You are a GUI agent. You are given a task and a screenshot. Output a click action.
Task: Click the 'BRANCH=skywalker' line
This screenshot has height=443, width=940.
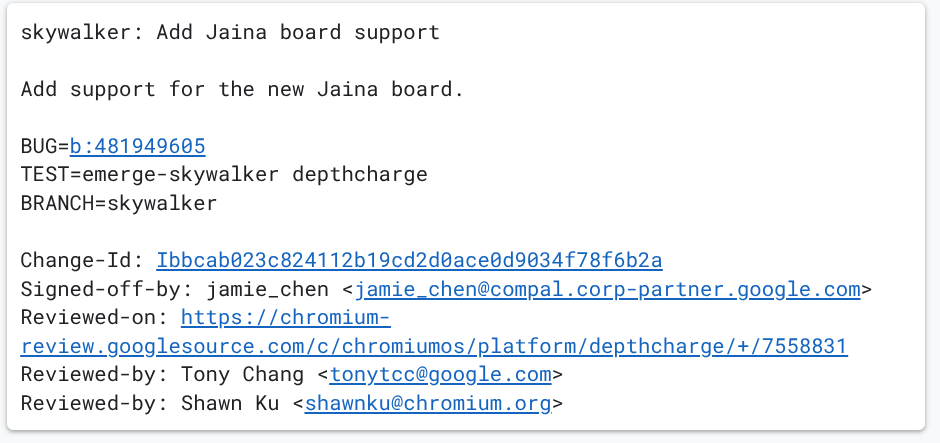[x=119, y=204]
